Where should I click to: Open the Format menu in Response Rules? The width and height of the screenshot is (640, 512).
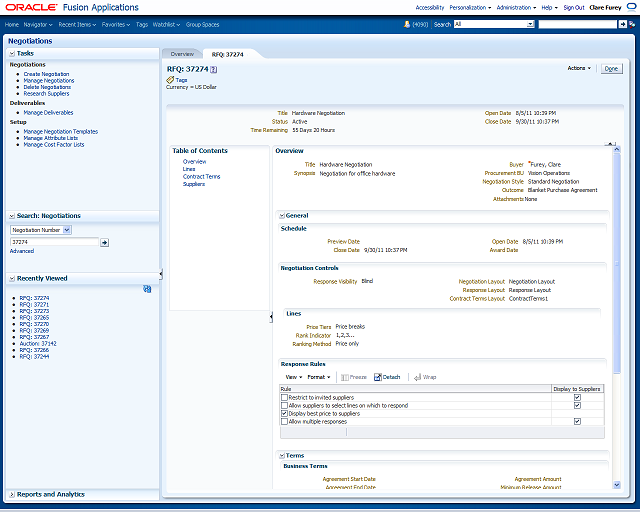(x=319, y=377)
